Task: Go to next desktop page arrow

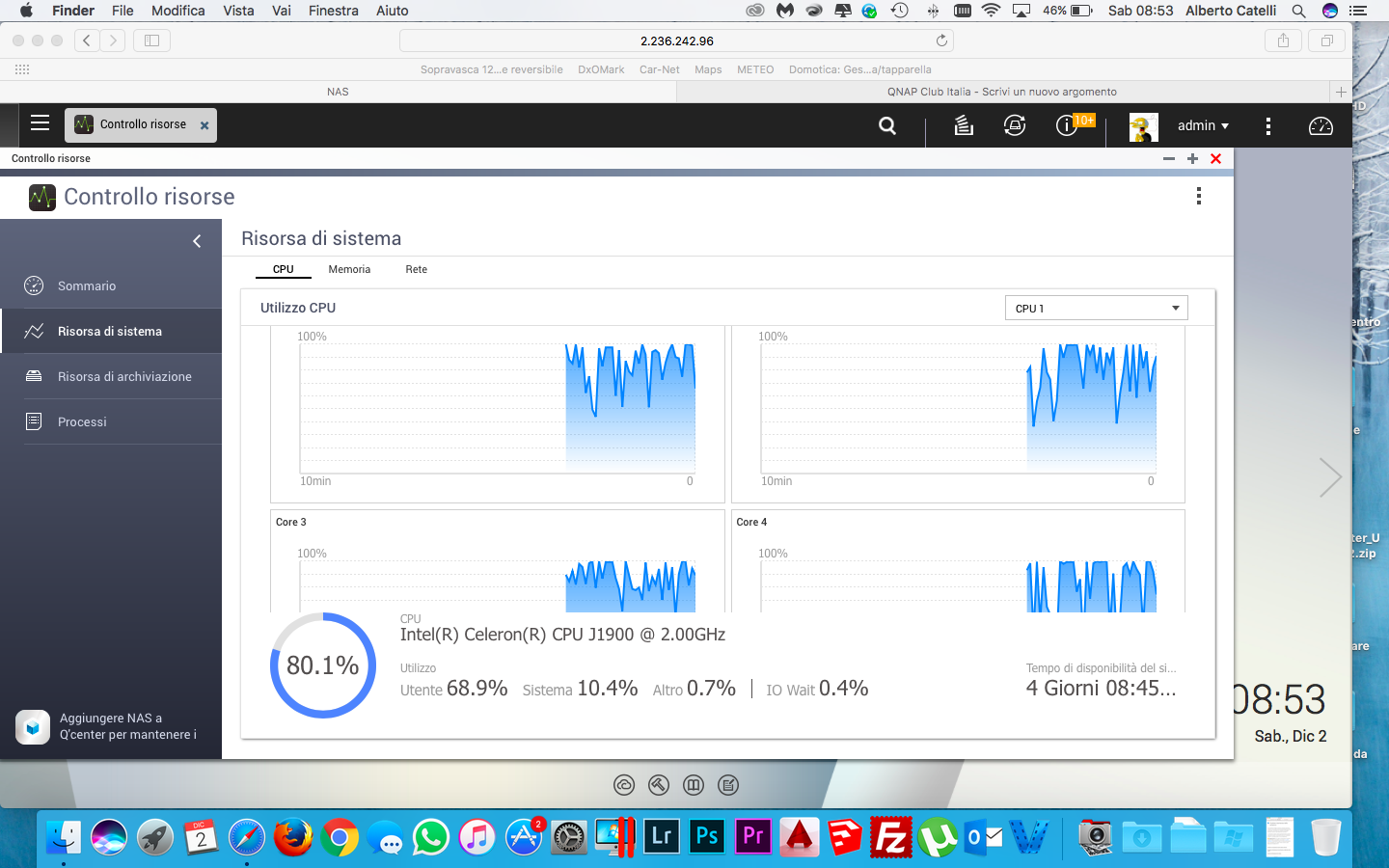Action: (1330, 476)
